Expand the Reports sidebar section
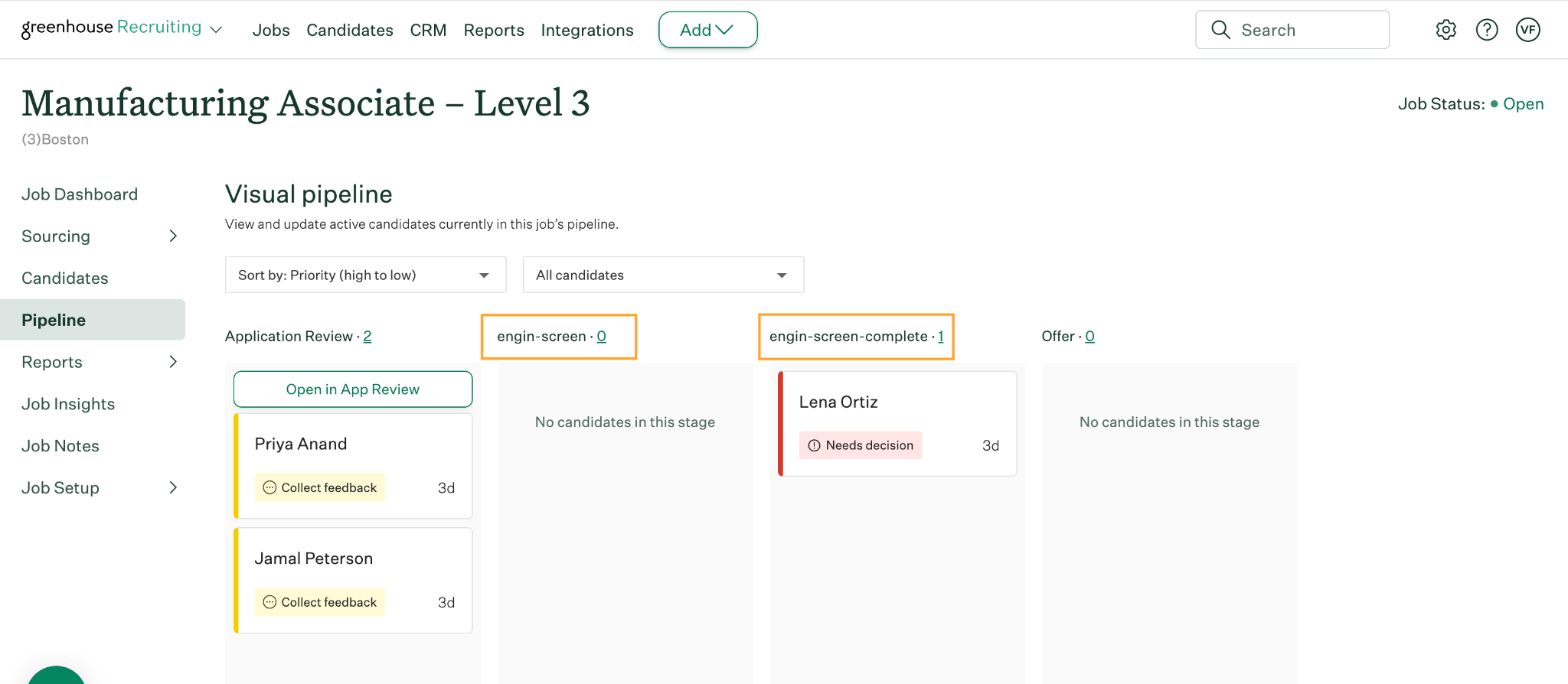The width and height of the screenshot is (1568, 684). (x=173, y=362)
